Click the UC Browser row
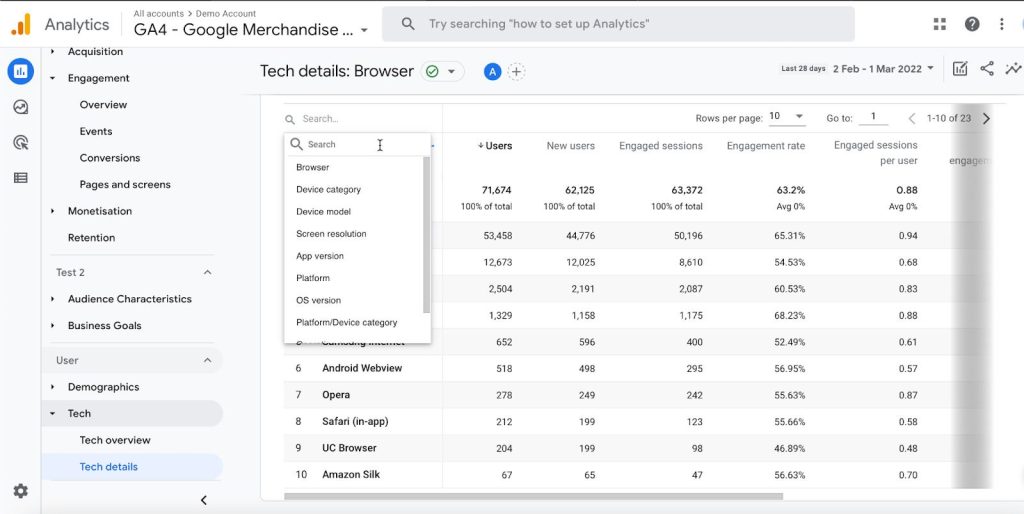The height and width of the screenshot is (514, 1024). [x=637, y=449]
